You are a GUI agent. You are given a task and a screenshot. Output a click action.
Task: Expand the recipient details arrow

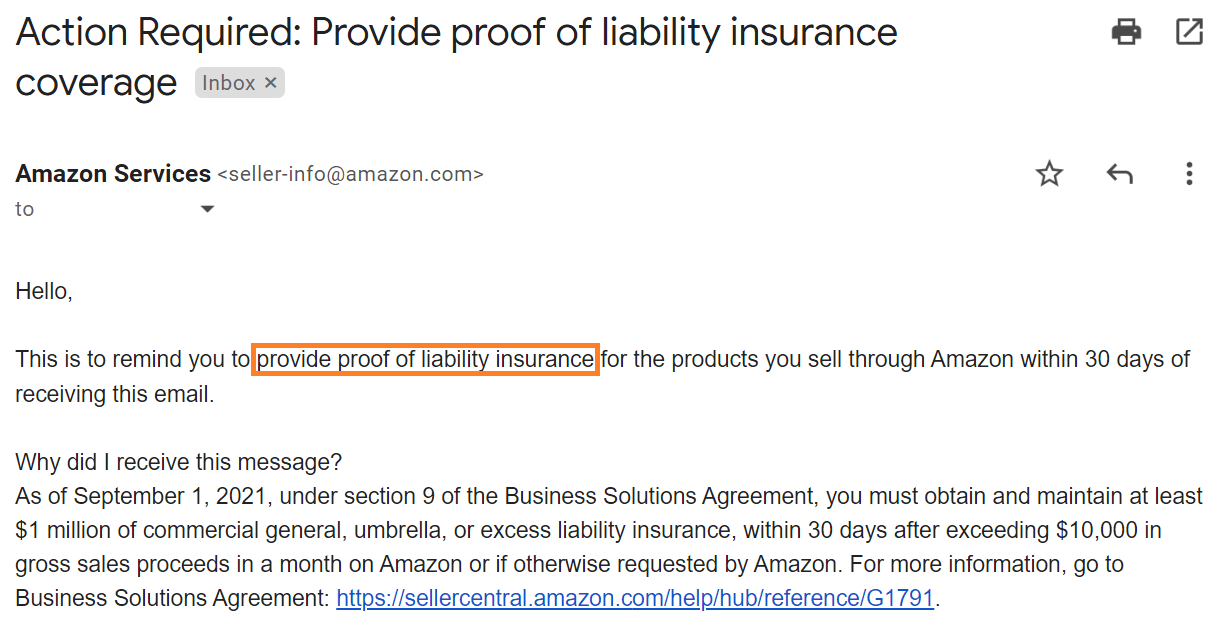(x=207, y=208)
